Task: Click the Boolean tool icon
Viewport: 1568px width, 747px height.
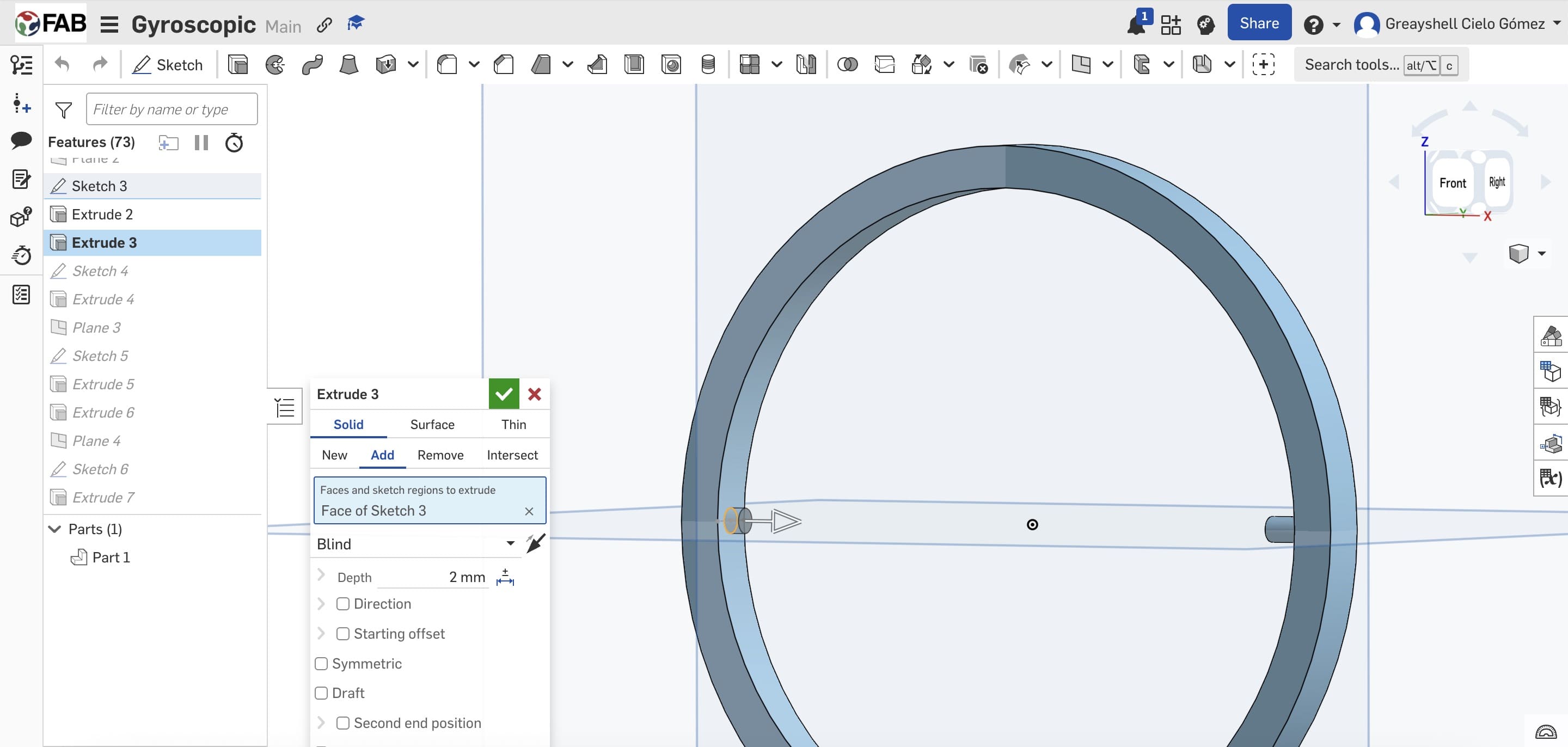Action: tap(847, 65)
